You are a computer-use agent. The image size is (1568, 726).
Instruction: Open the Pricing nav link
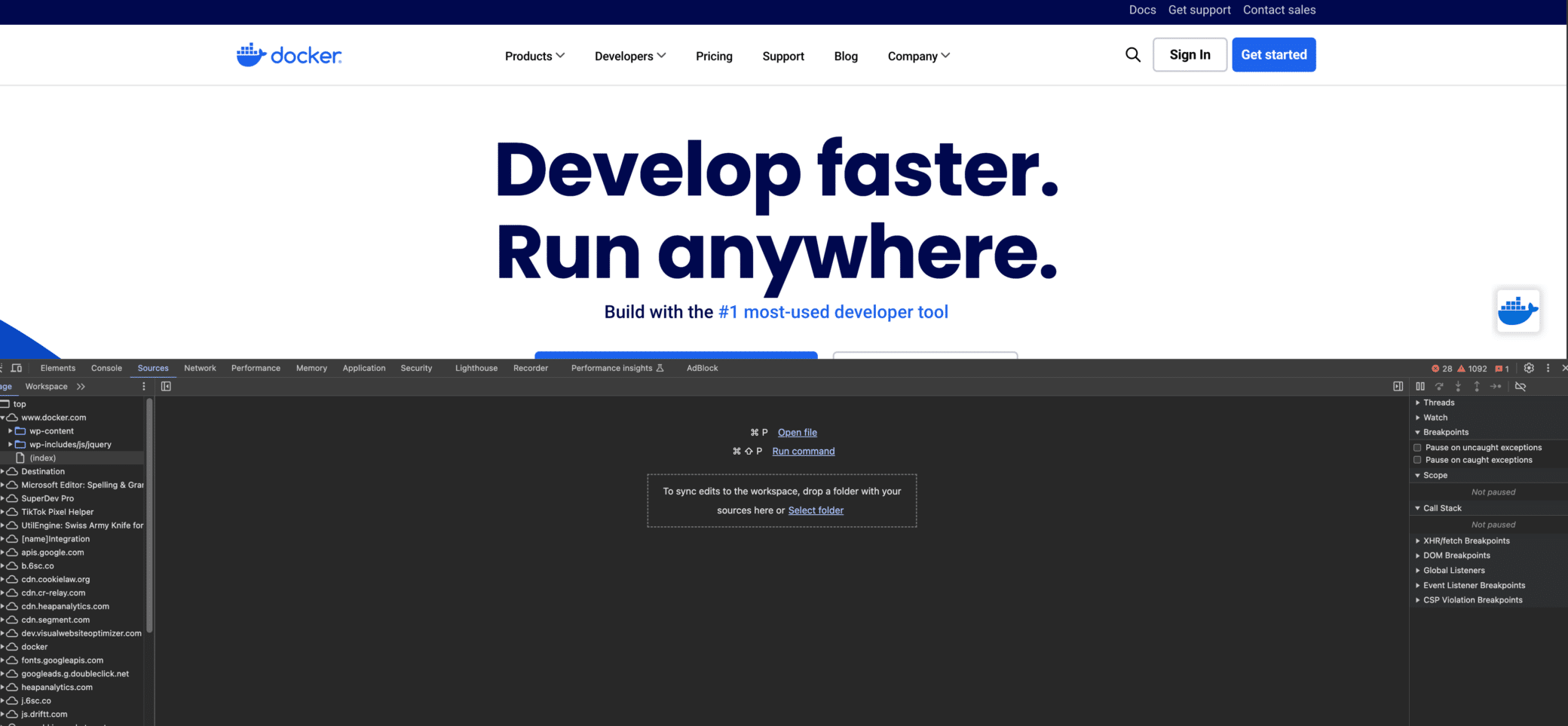point(714,56)
